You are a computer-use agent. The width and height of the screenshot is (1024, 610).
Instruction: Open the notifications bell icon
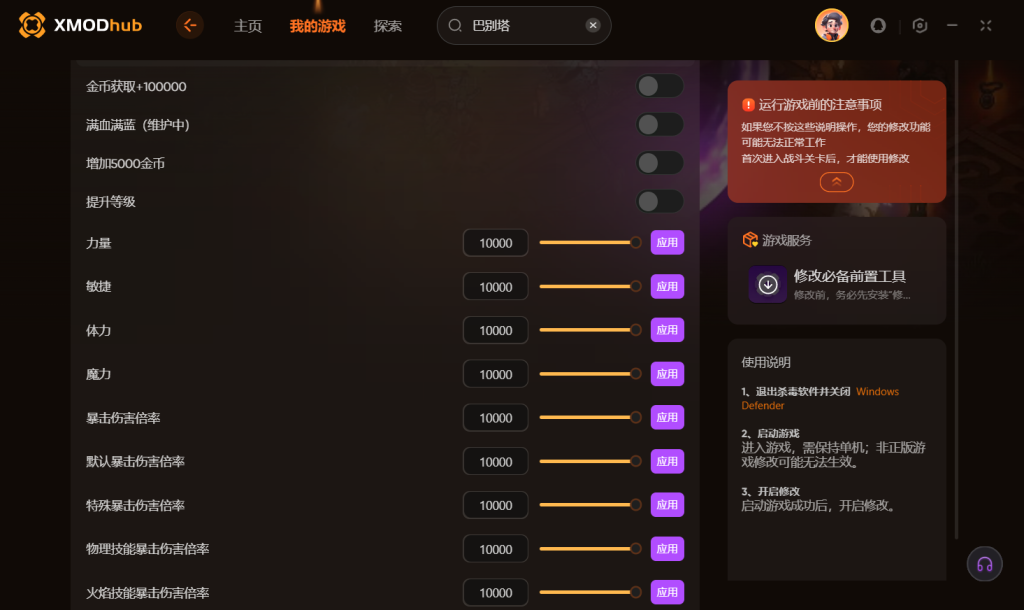pyautogui.click(x=878, y=25)
